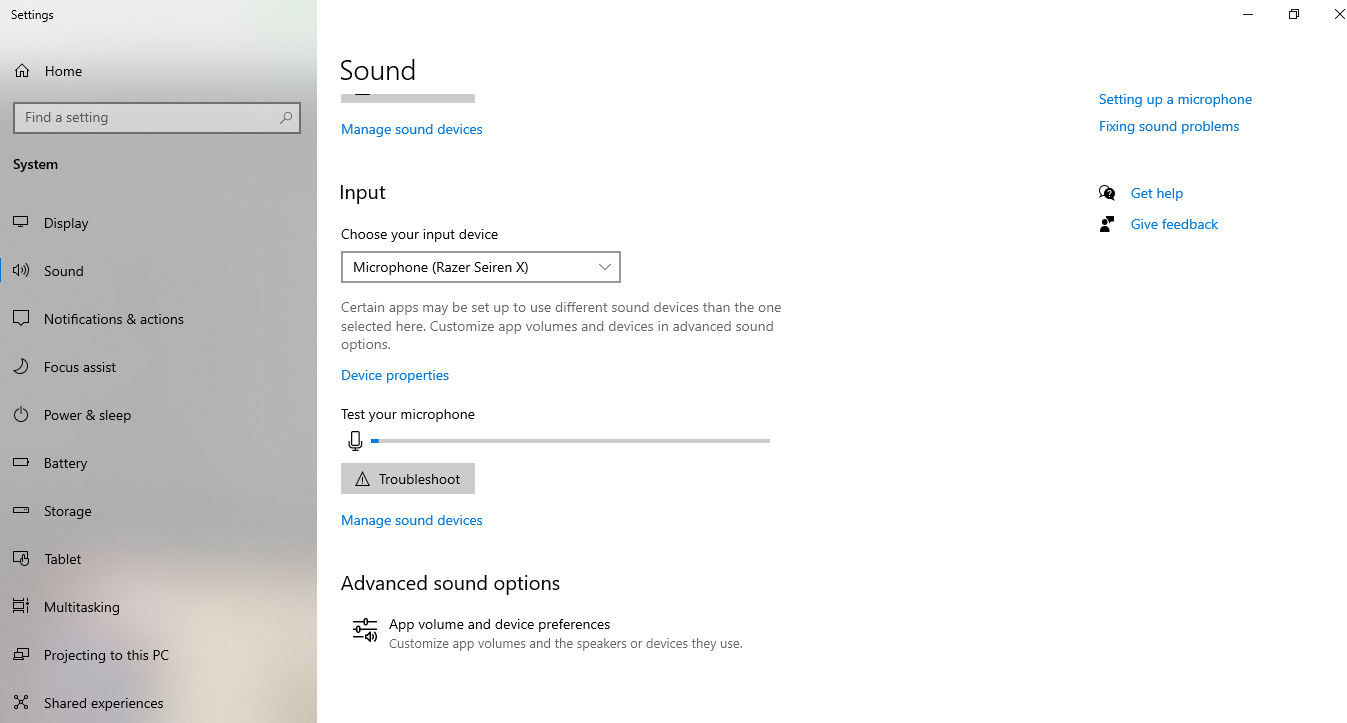1347x723 pixels.
Task: Click the "Choose your input device" label
Action: 419,234
